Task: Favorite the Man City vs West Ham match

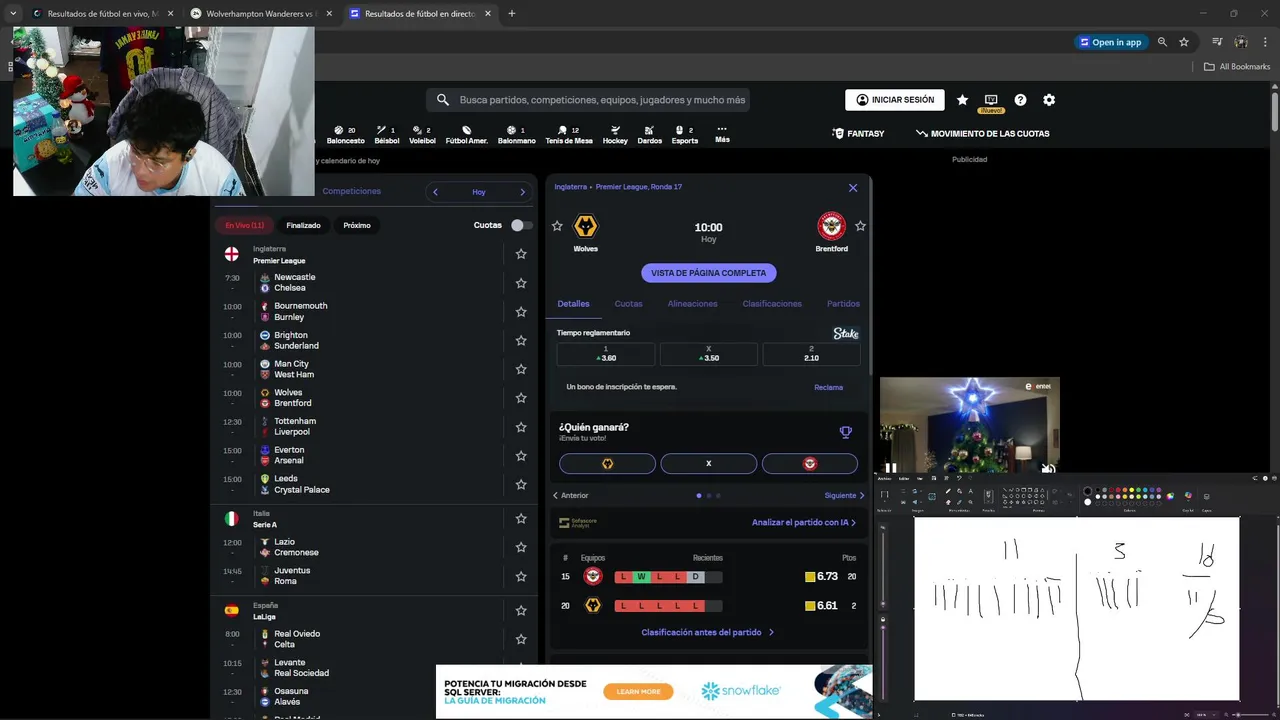Action: (521, 369)
